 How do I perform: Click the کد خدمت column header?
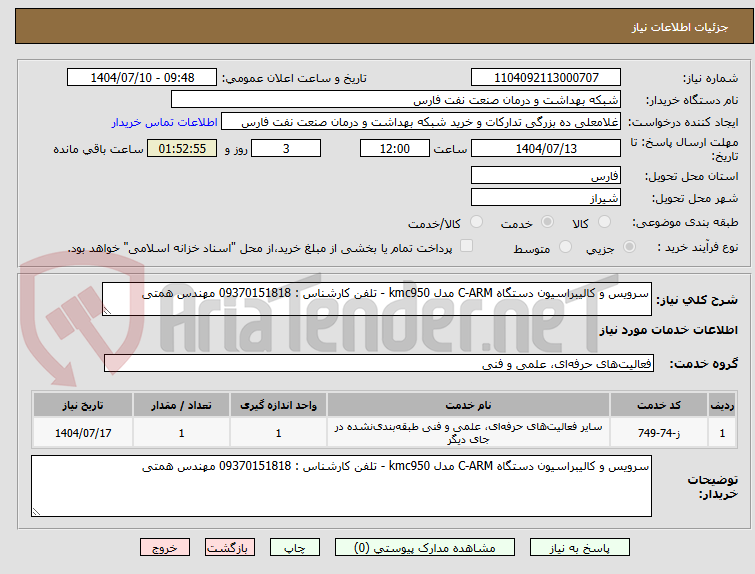pos(658,405)
